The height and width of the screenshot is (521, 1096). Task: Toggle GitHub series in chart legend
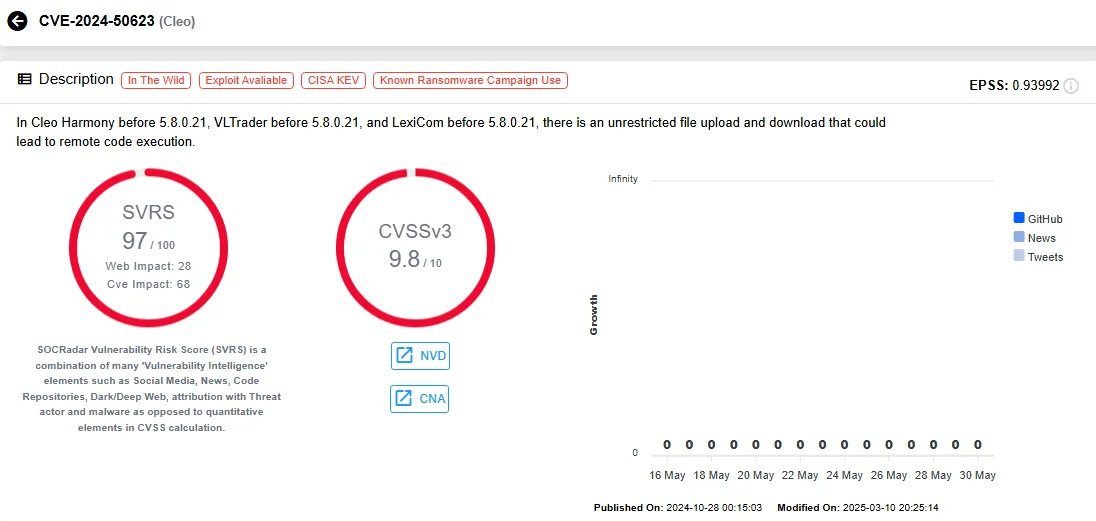(x=1037, y=219)
